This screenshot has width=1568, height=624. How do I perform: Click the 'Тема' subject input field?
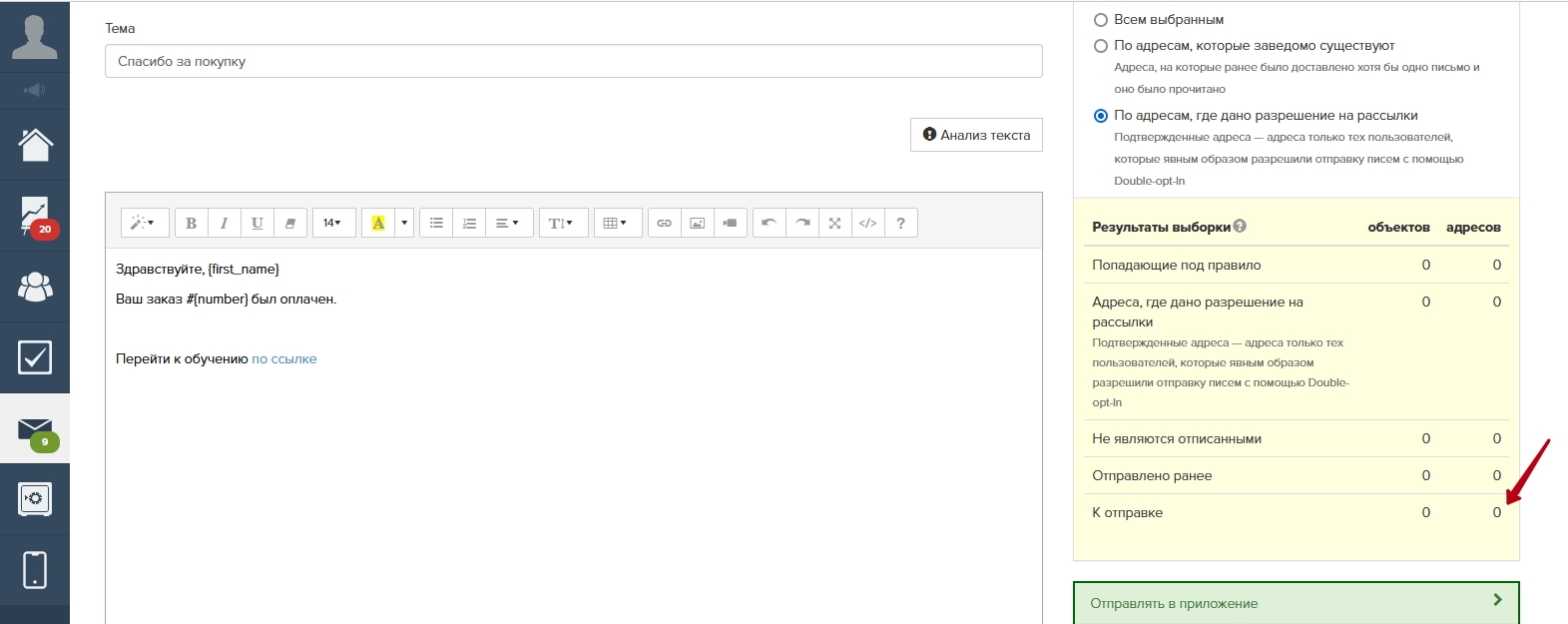click(x=573, y=61)
